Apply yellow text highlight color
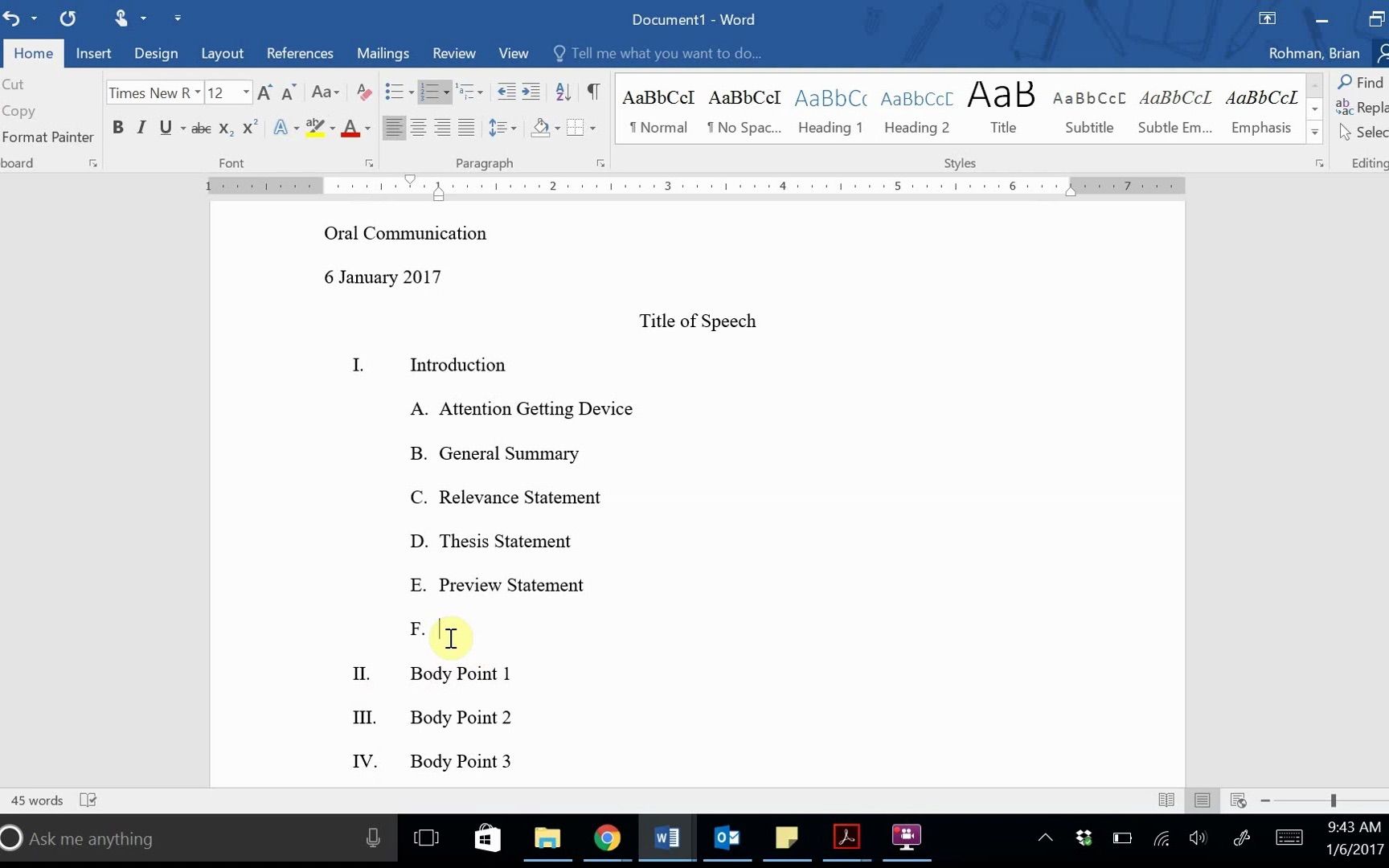Image resolution: width=1389 pixels, height=868 pixels. (x=315, y=128)
